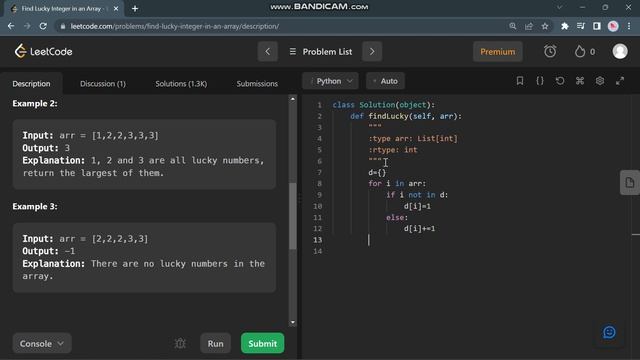Click line number 14 in editor gutter

tap(318, 251)
